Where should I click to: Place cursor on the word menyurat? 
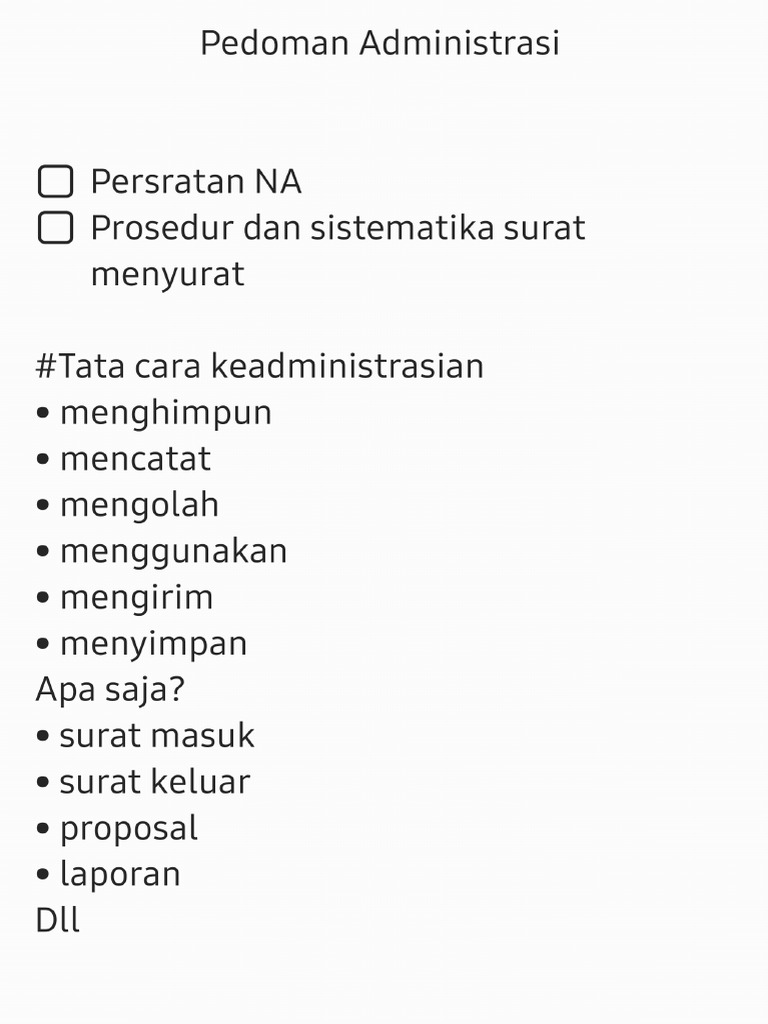click(x=168, y=274)
